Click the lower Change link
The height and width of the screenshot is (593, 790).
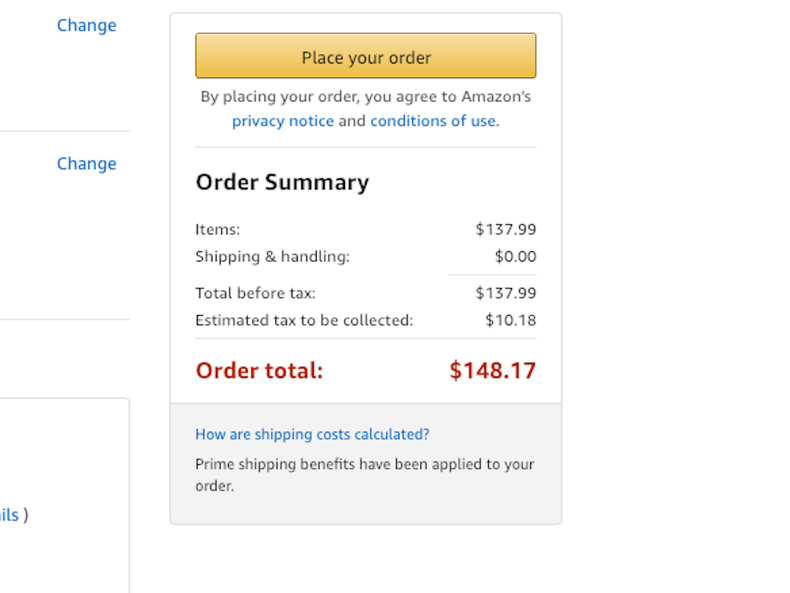tap(86, 163)
